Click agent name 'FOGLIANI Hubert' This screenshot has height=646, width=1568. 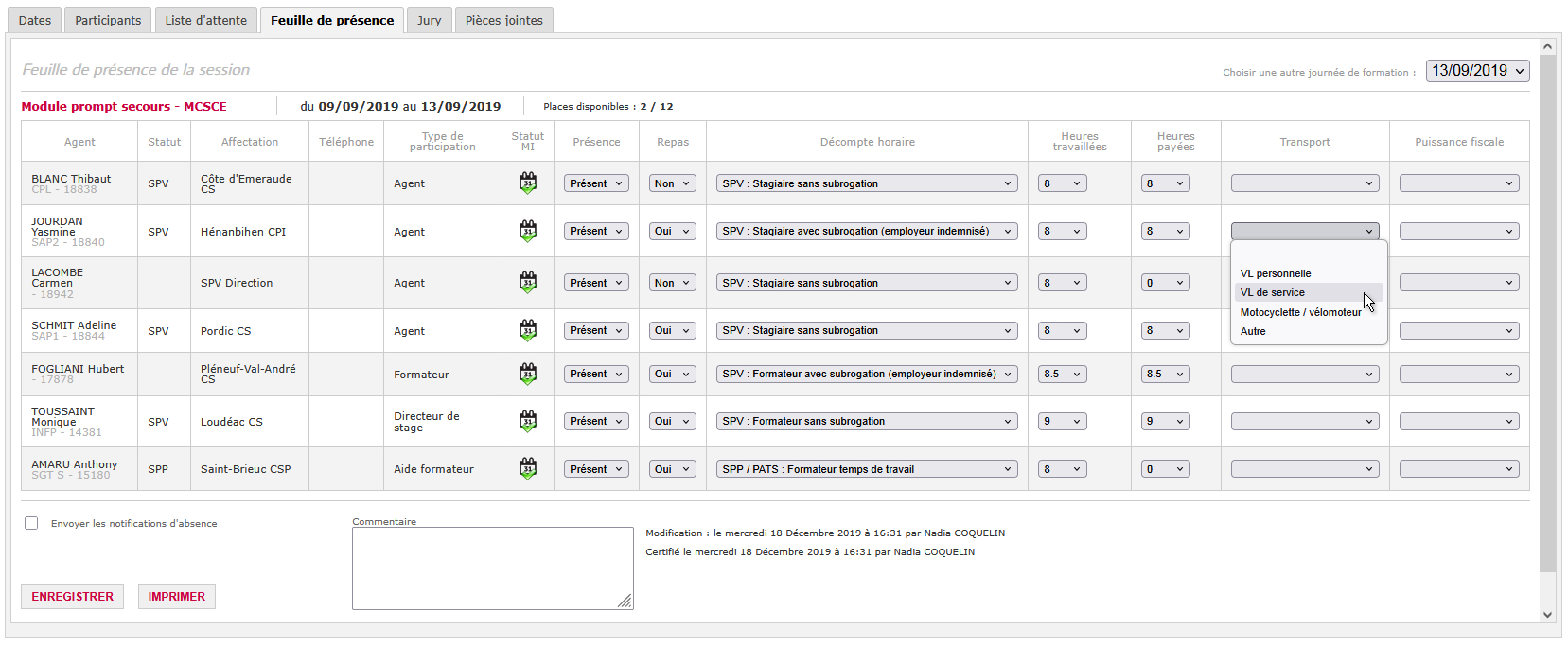[x=78, y=369]
